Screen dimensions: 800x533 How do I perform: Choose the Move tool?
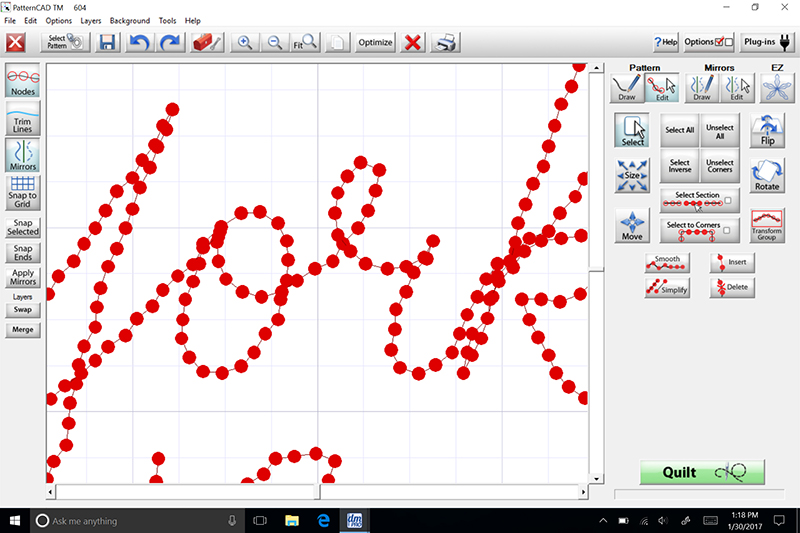pyautogui.click(x=632, y=225)
